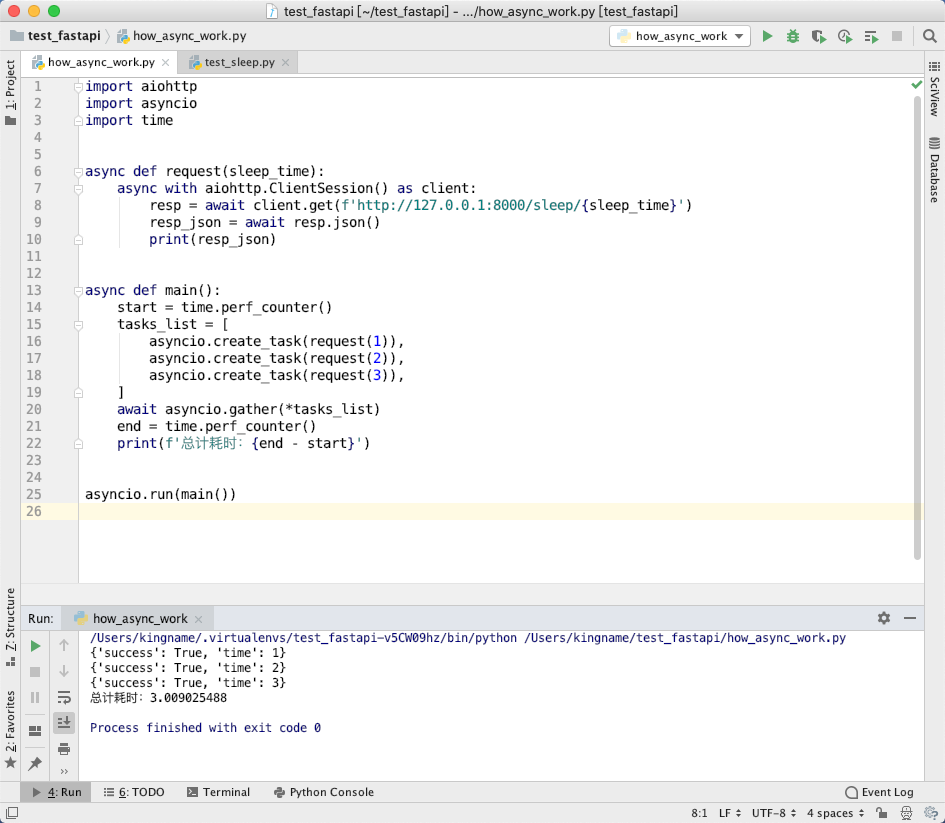Click the gray stop button in top toolbar
Image resolution: width=945 pixels, height=823 pixels.
[897, 36]
